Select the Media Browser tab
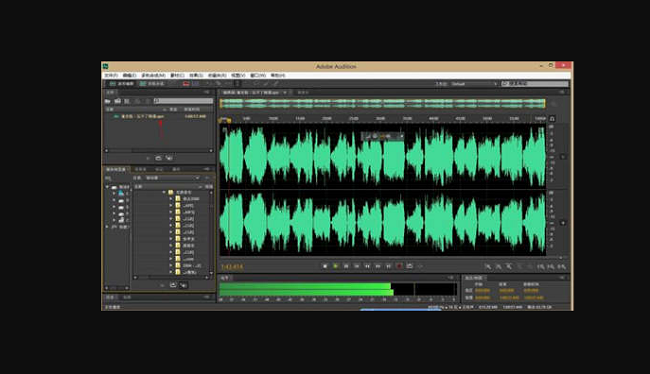 [116, 169]
